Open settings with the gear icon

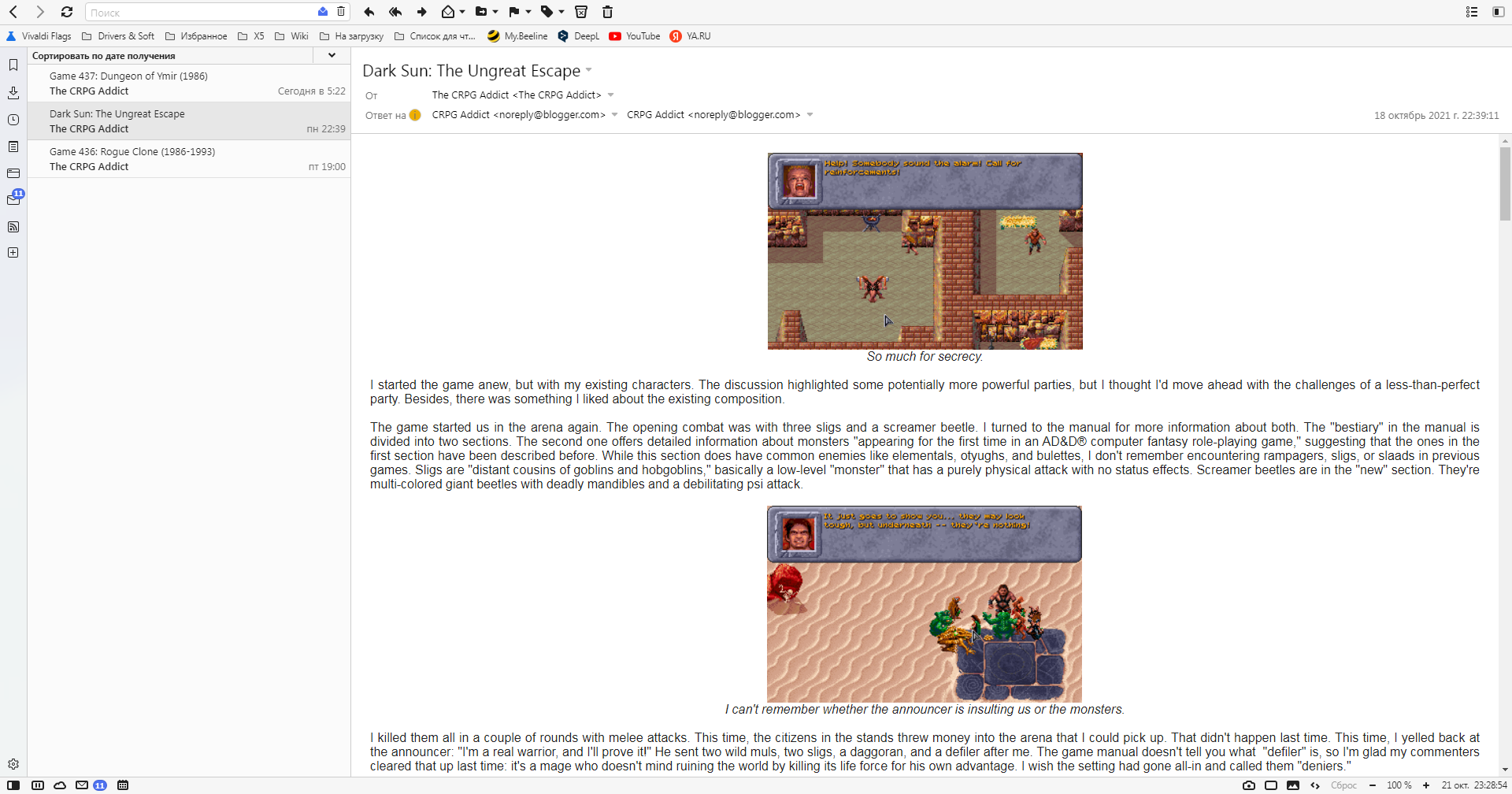pyautogui.click(x=13, y=764)
